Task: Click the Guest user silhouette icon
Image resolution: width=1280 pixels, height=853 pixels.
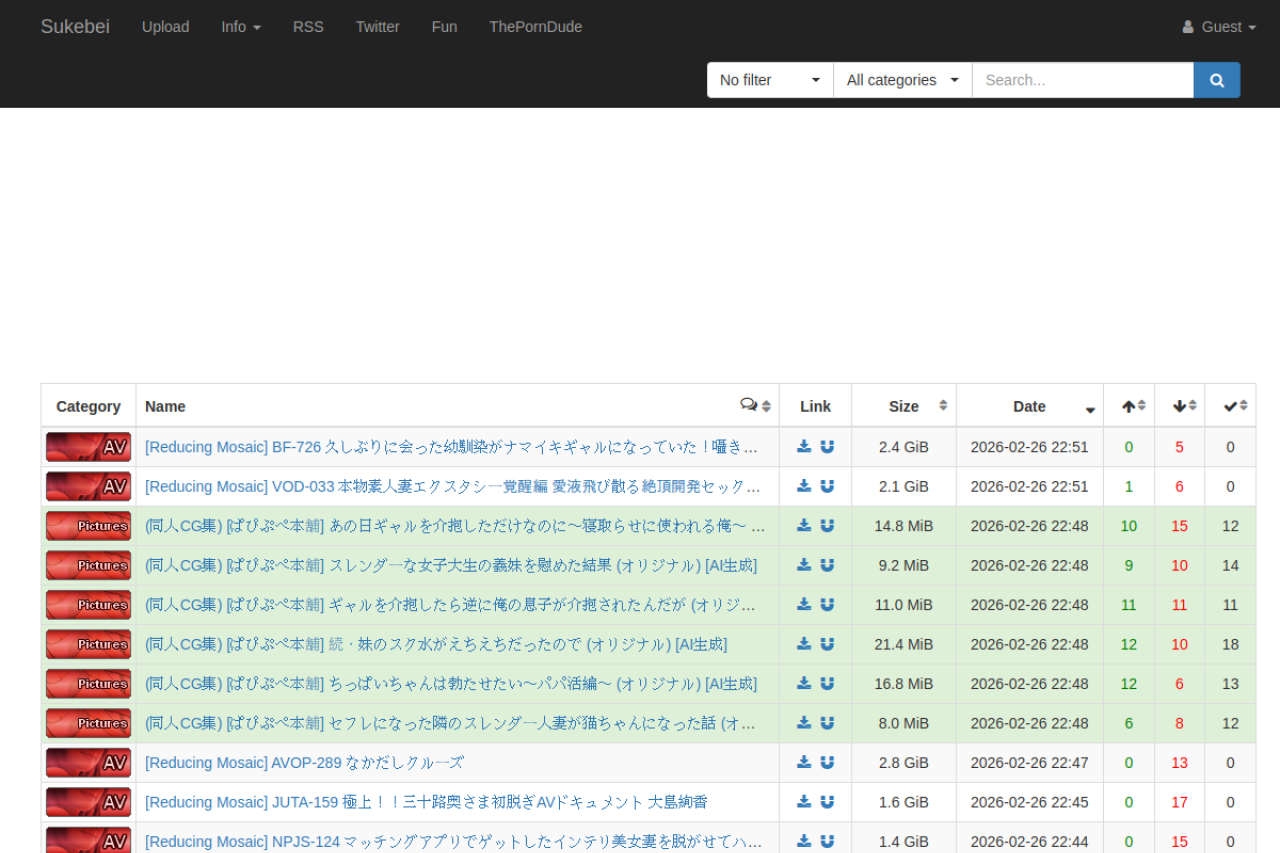Action: point(1189,27)
